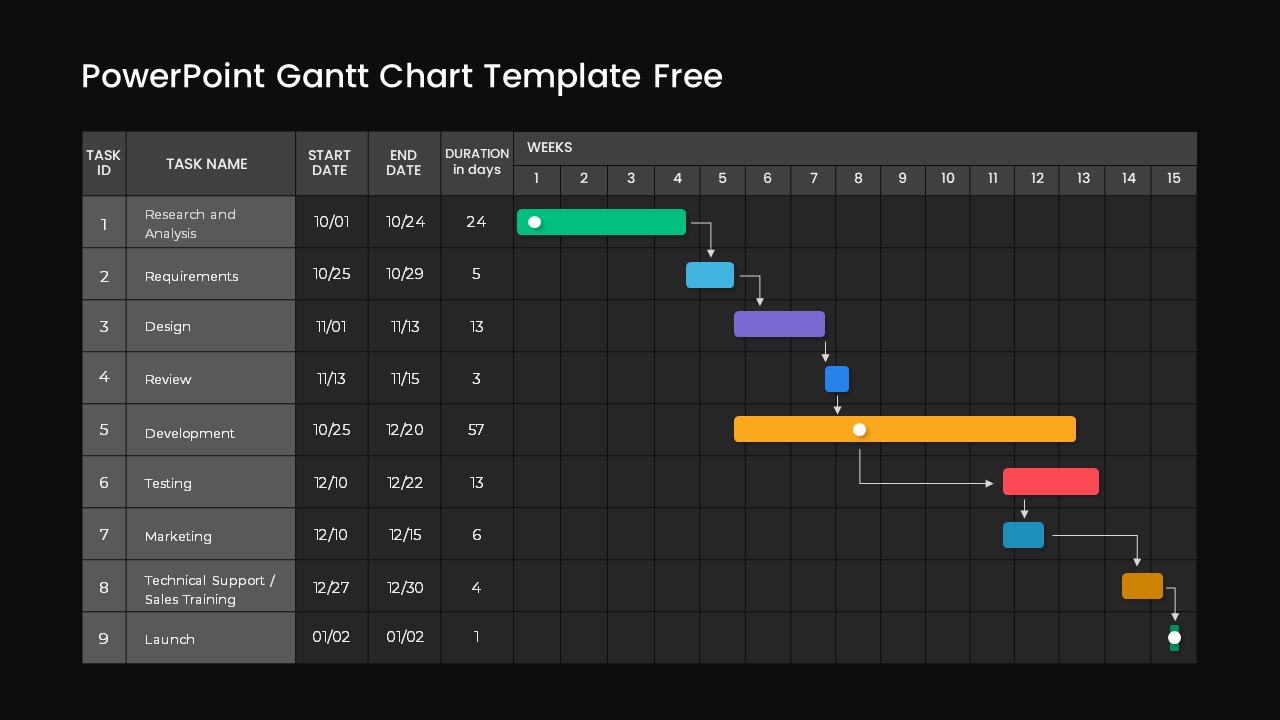Click the progress dot on the Development bar
Screen dimensions: 1280x720
point(859,429)
